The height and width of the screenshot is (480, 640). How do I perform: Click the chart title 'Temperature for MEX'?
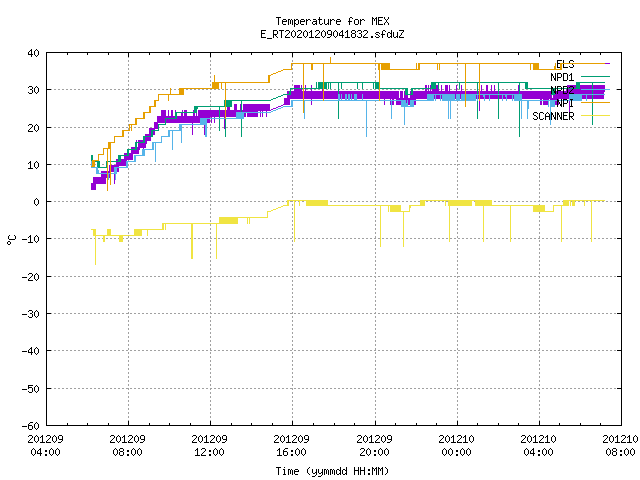point(332,21)
